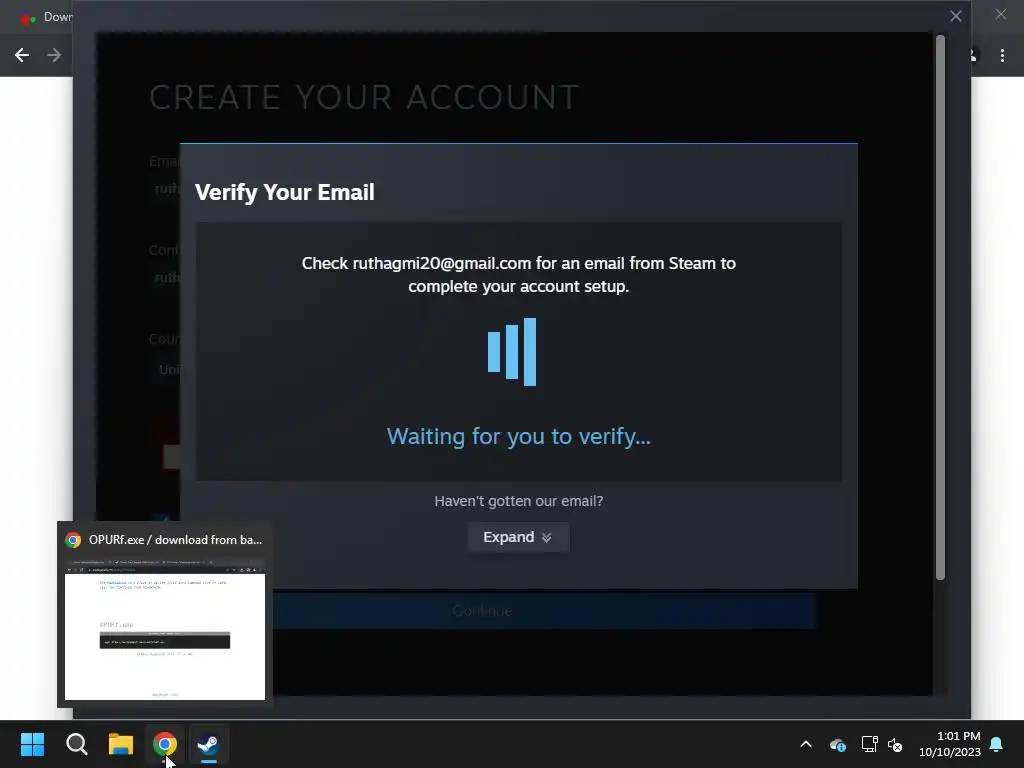Click the Chrome forward arrow button
The width and height of the screenshot is (1024, 768).
[54, 55]
